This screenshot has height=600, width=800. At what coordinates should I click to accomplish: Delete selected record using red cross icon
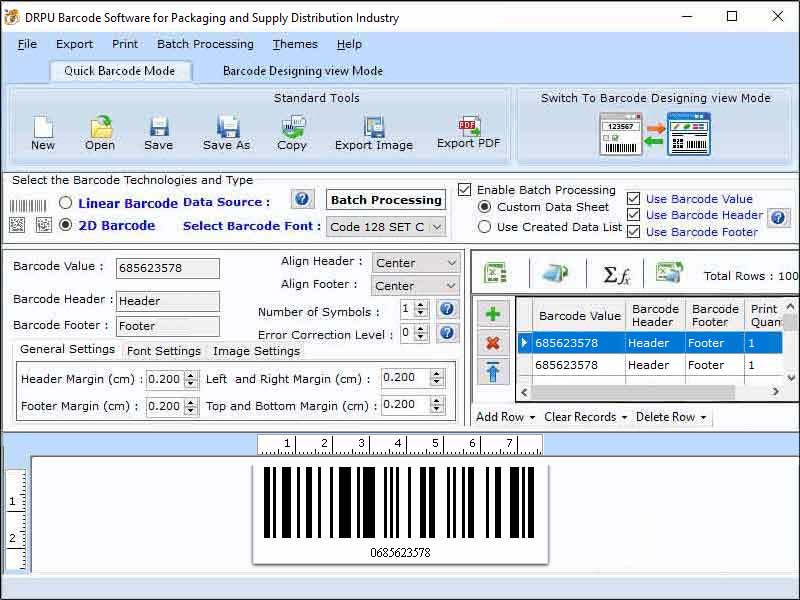click(492, 342)
